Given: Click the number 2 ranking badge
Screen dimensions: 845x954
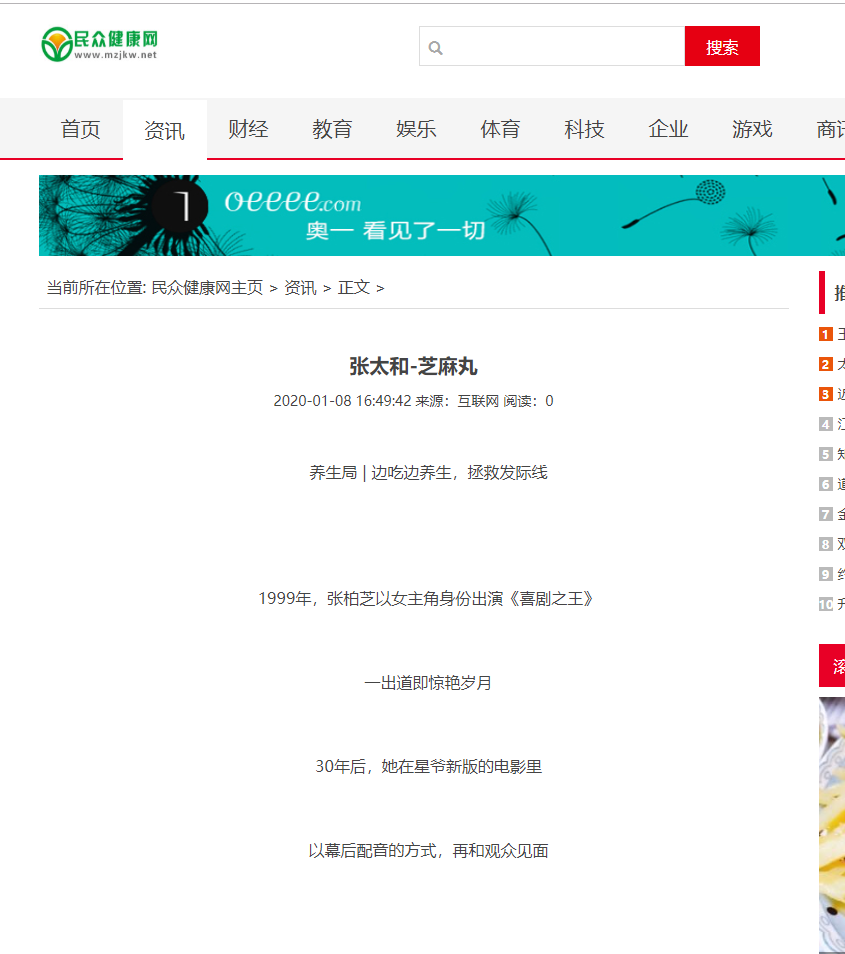Looking at the screenshot, I should click(x=825, y=365).
